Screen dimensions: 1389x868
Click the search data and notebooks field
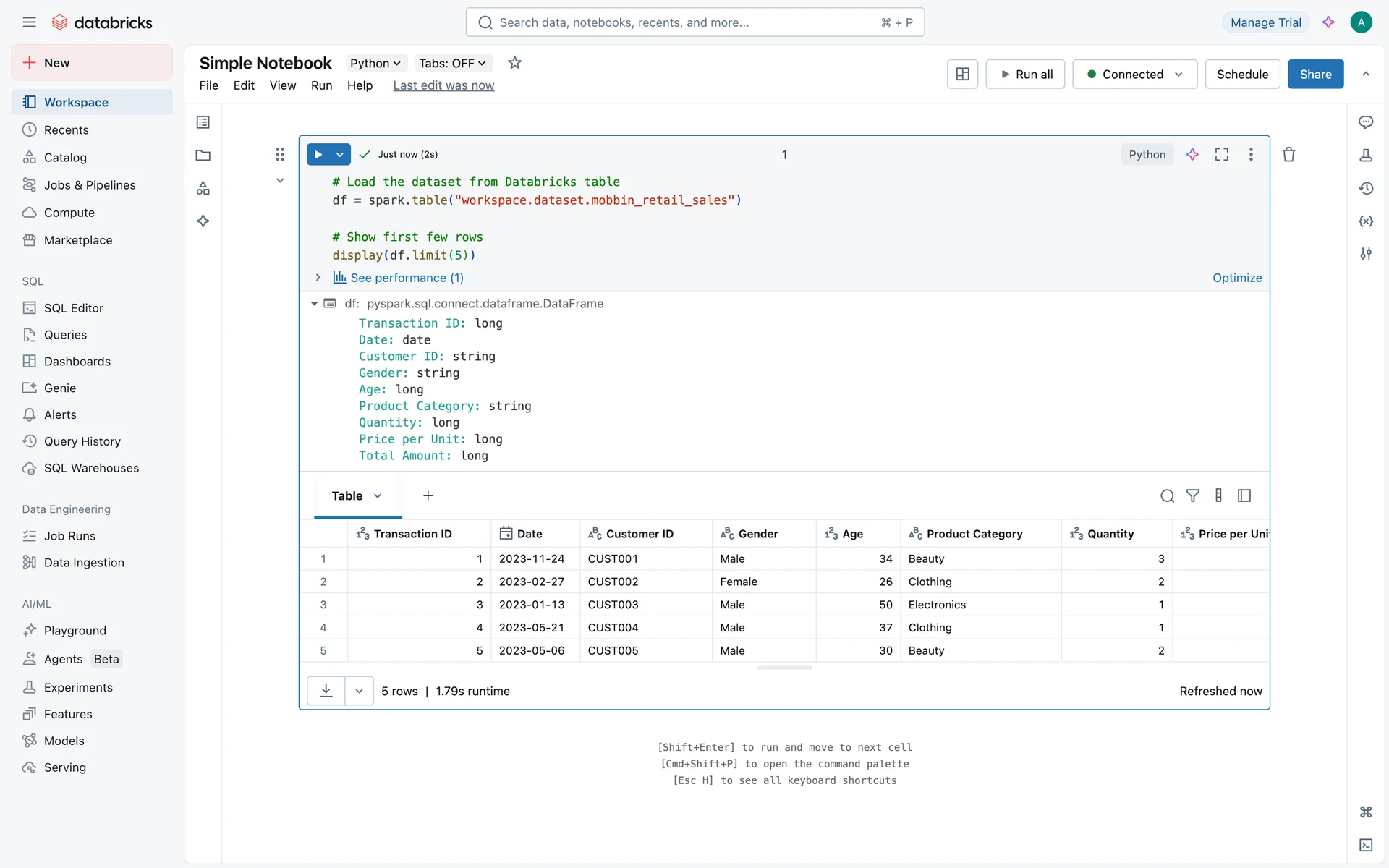point(694,22)
